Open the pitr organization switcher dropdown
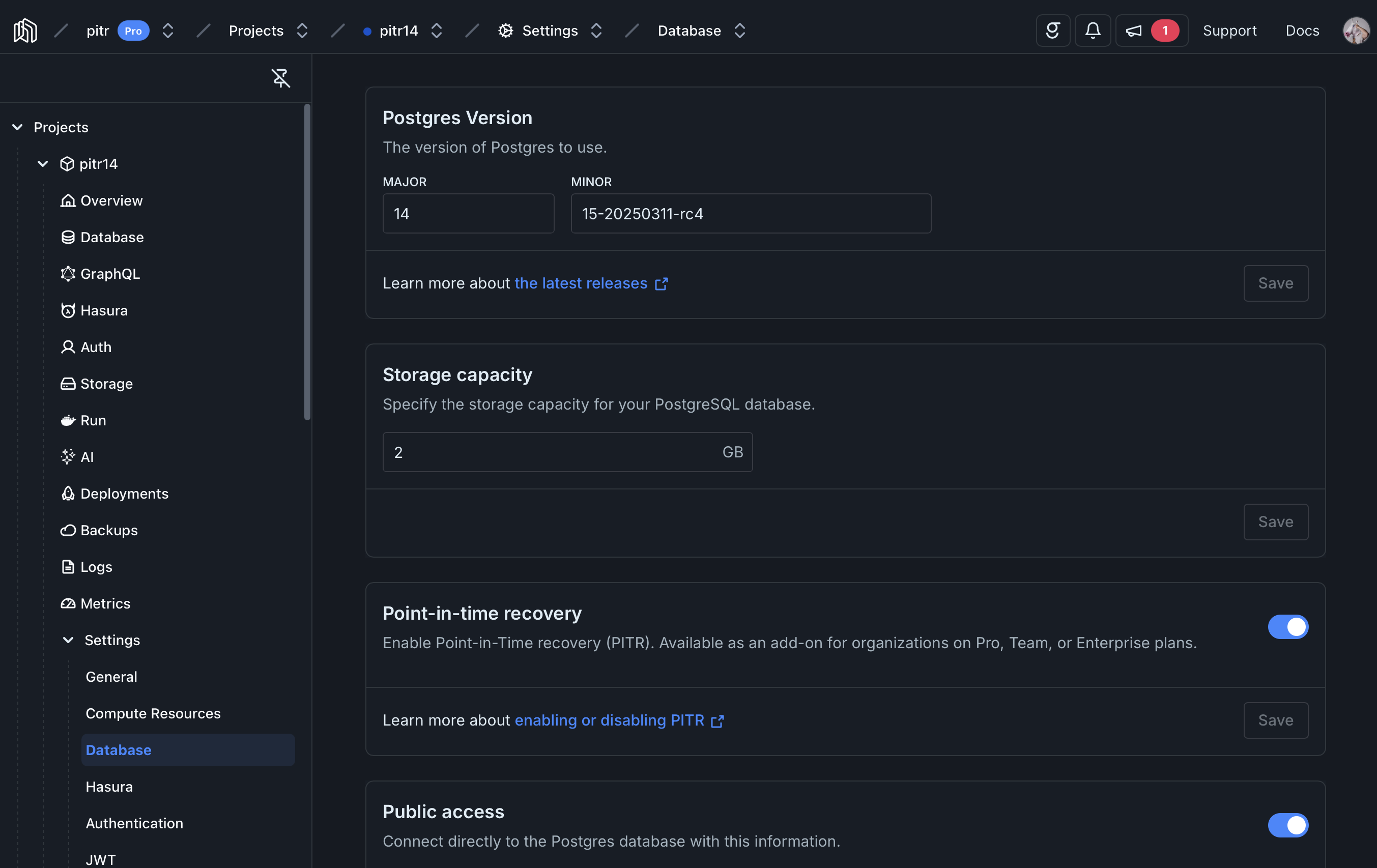Screen dimensions: 1377x868 click(167, 31)
